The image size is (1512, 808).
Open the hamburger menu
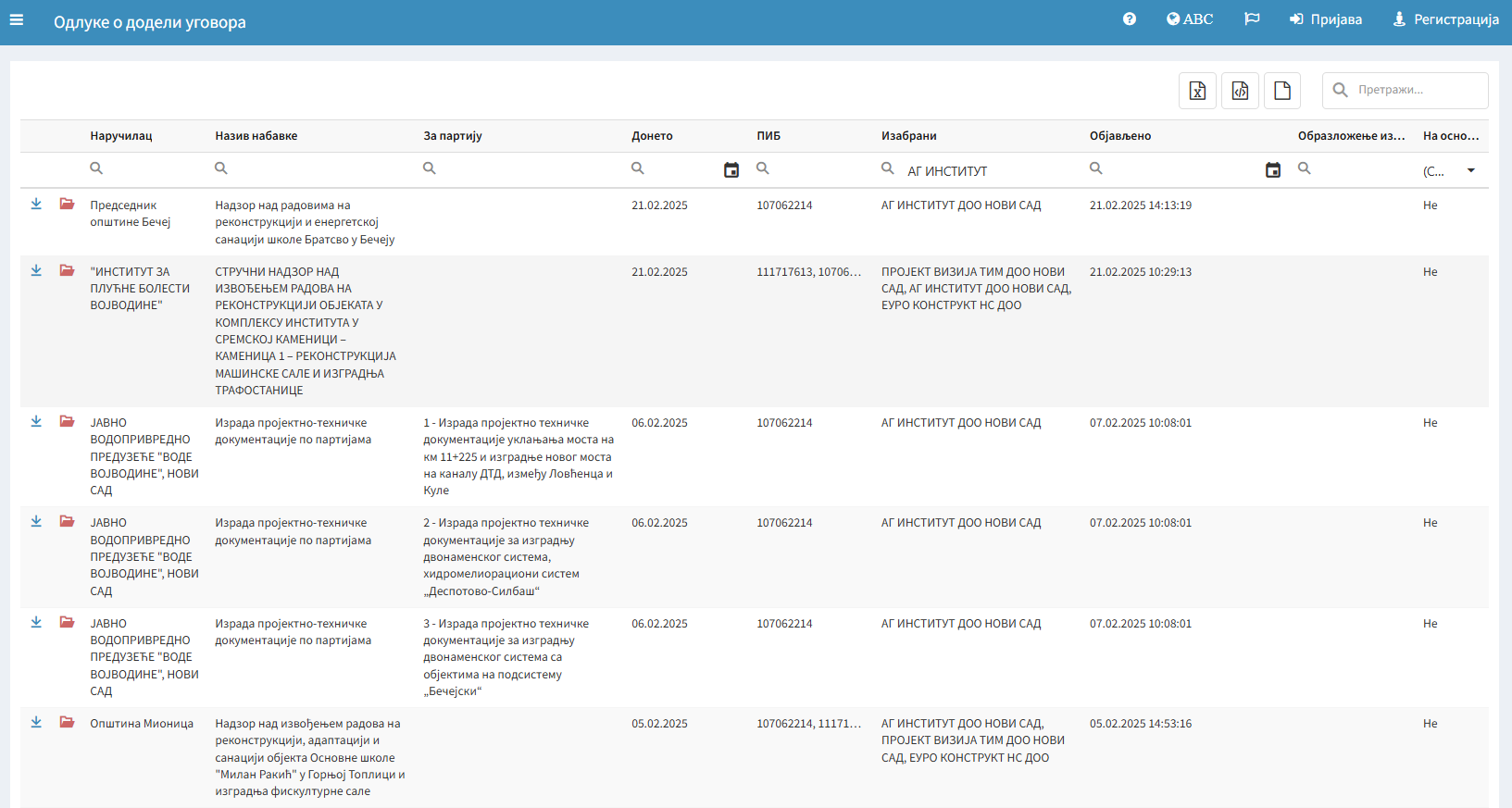click(17, 19)
